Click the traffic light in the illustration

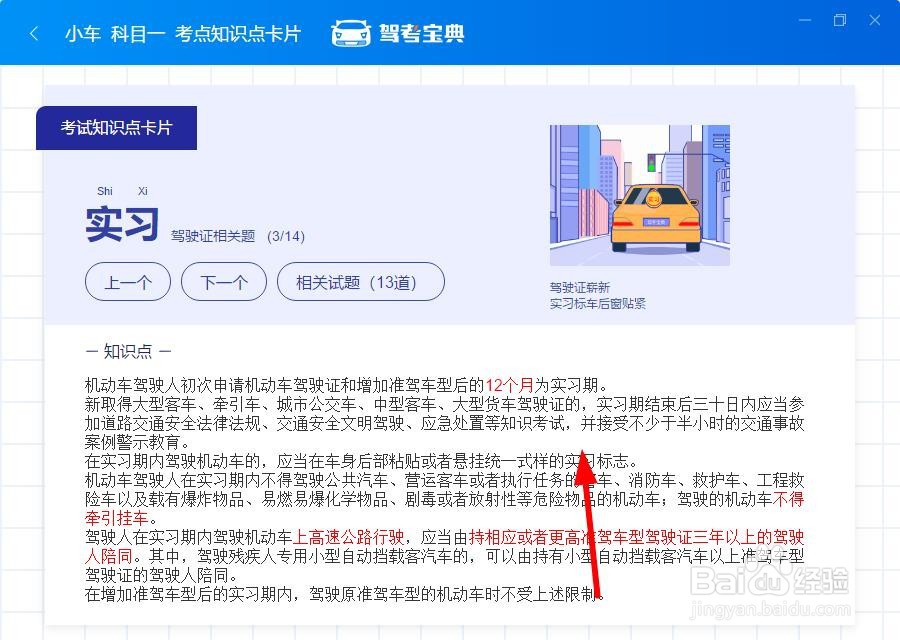651,162
